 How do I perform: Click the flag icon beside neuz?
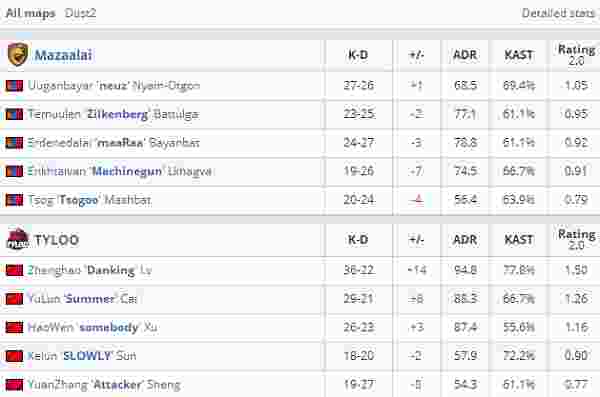(x=15, y=85)
